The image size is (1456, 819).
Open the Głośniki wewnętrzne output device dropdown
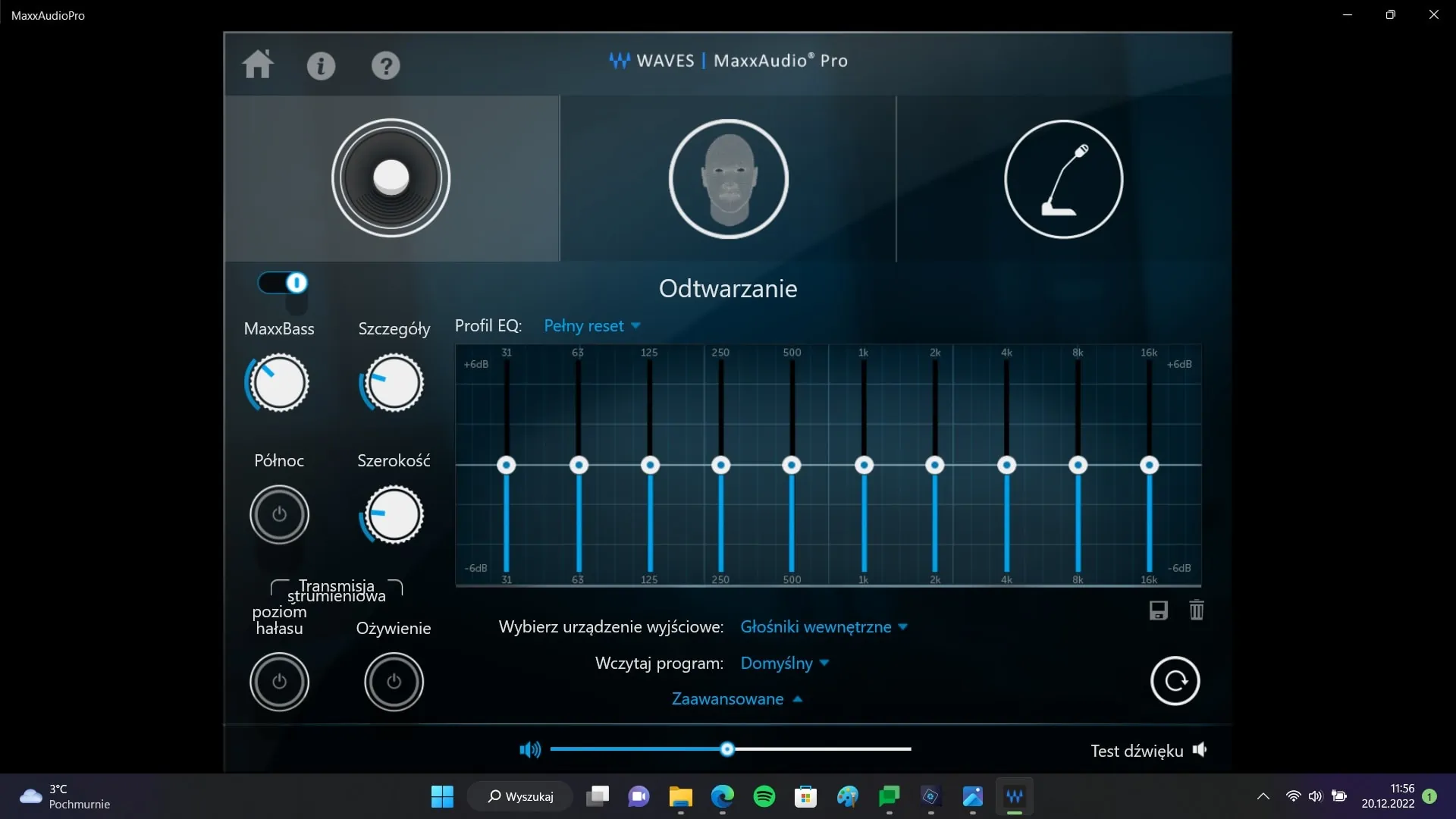tap(824, 627)
